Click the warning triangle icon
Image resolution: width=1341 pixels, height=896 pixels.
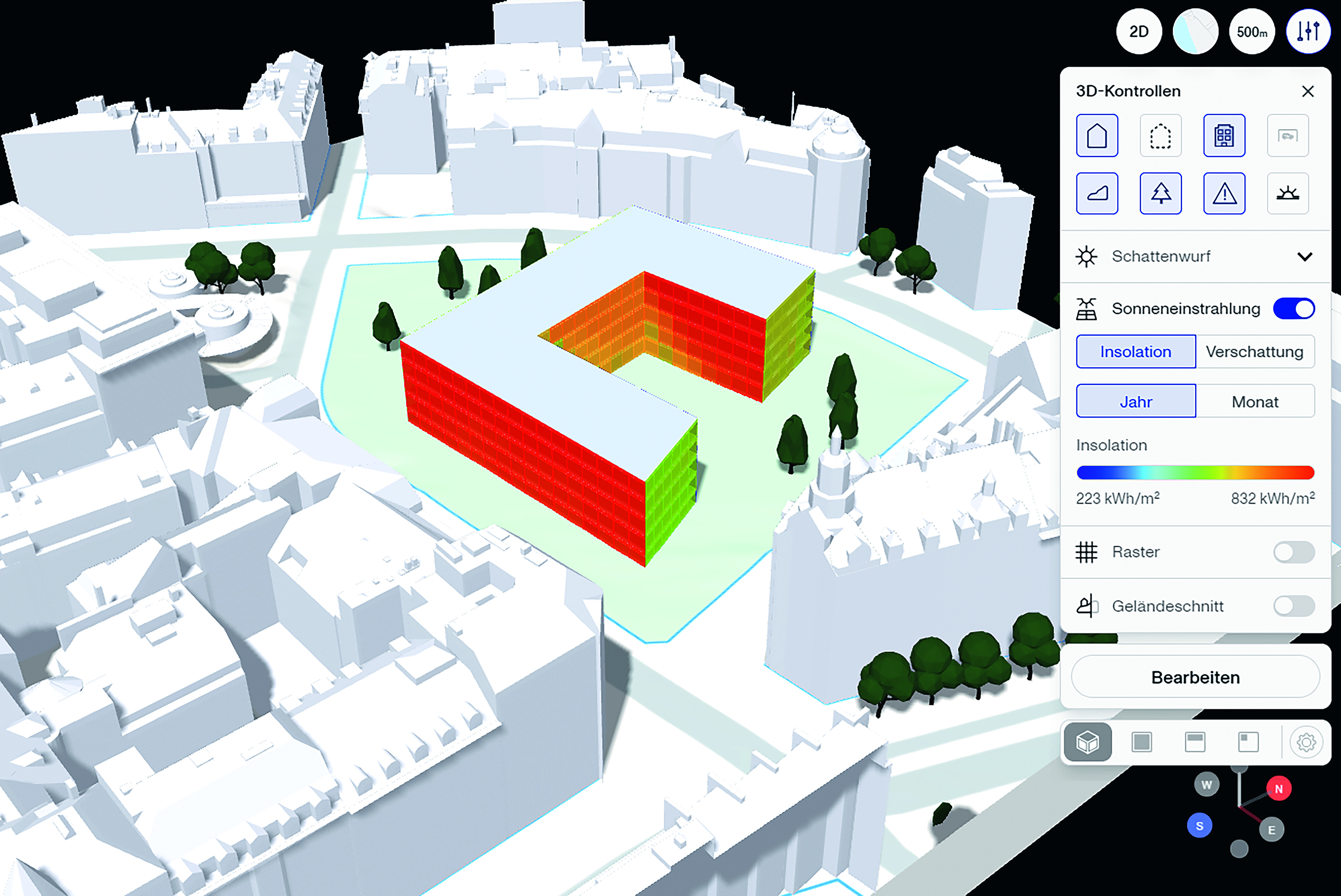click(1223, 193)
